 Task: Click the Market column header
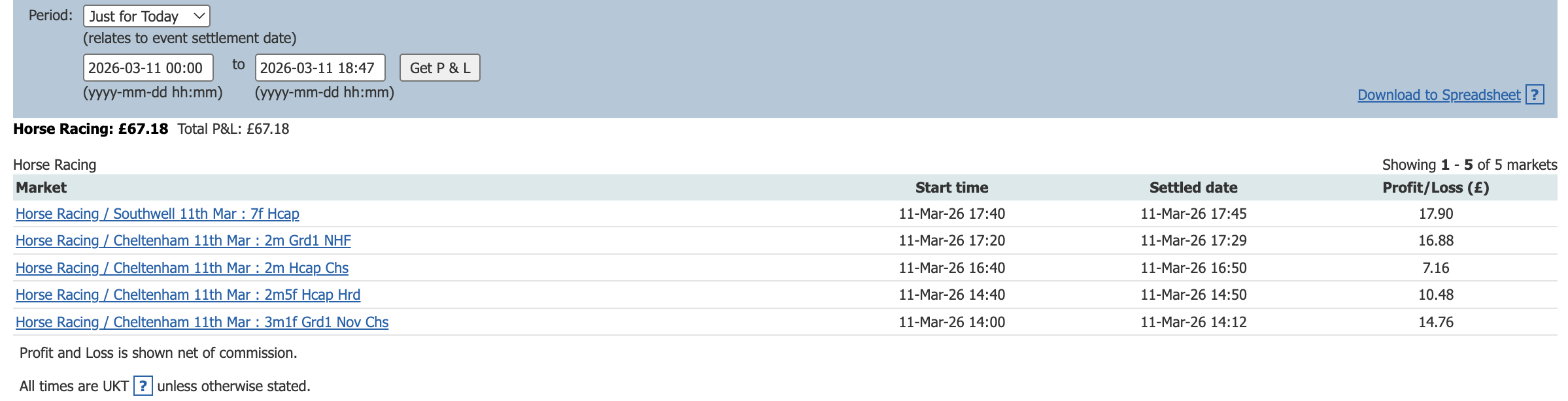[x=41, y=188]
